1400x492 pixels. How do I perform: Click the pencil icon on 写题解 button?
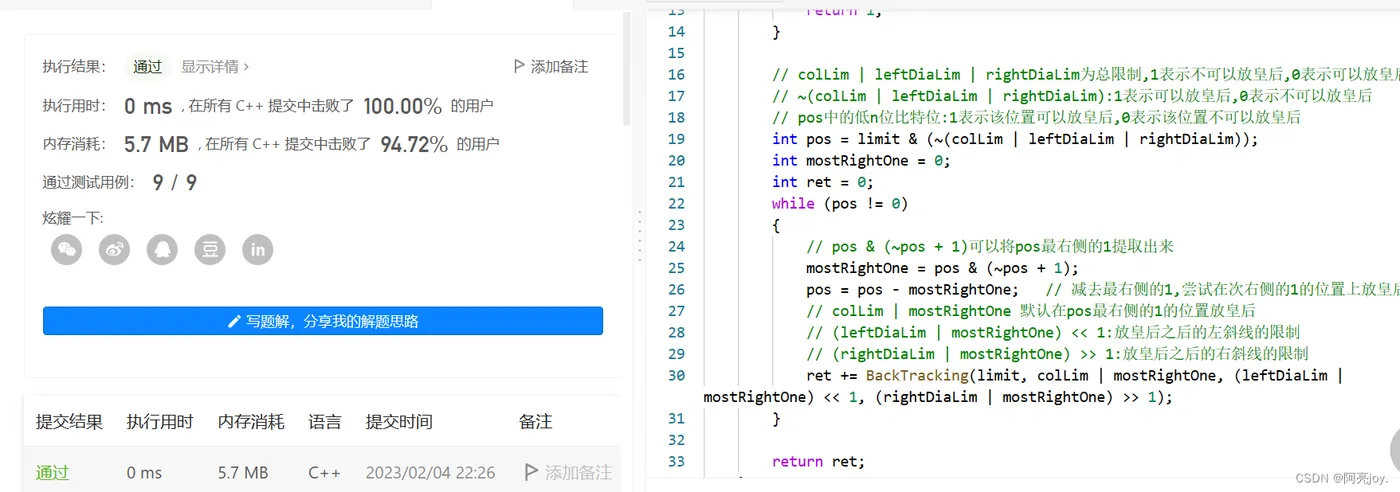point(235,321)
